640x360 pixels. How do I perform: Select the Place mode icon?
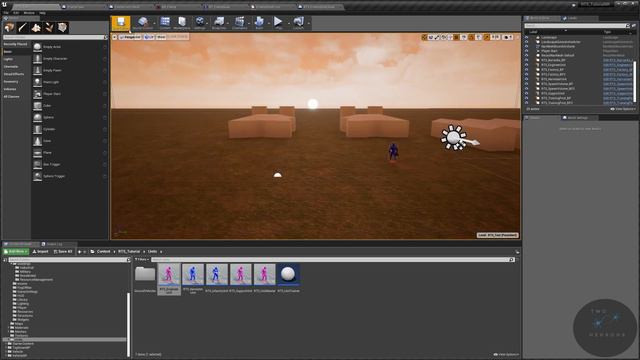[x=9, y=28]
